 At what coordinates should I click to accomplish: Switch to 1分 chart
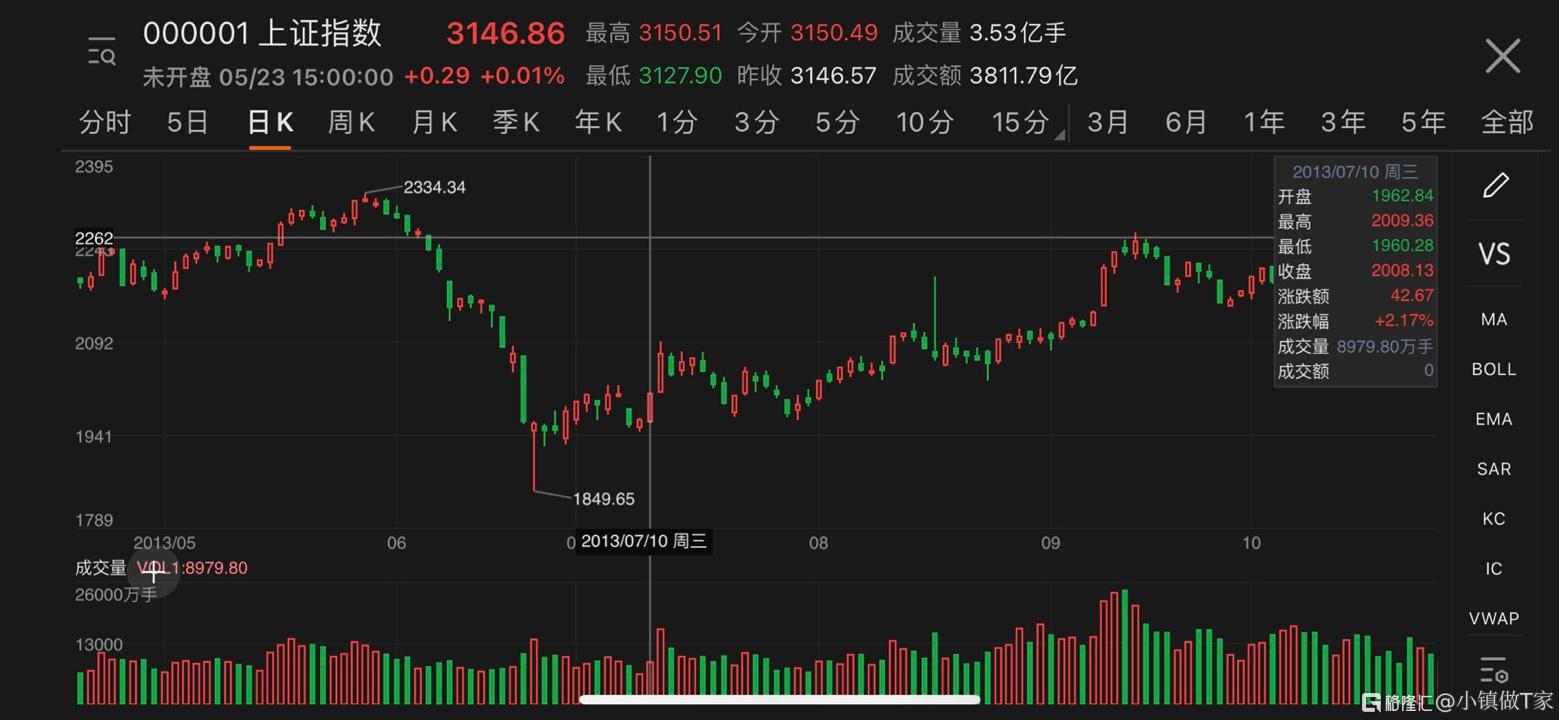[677, 122]
